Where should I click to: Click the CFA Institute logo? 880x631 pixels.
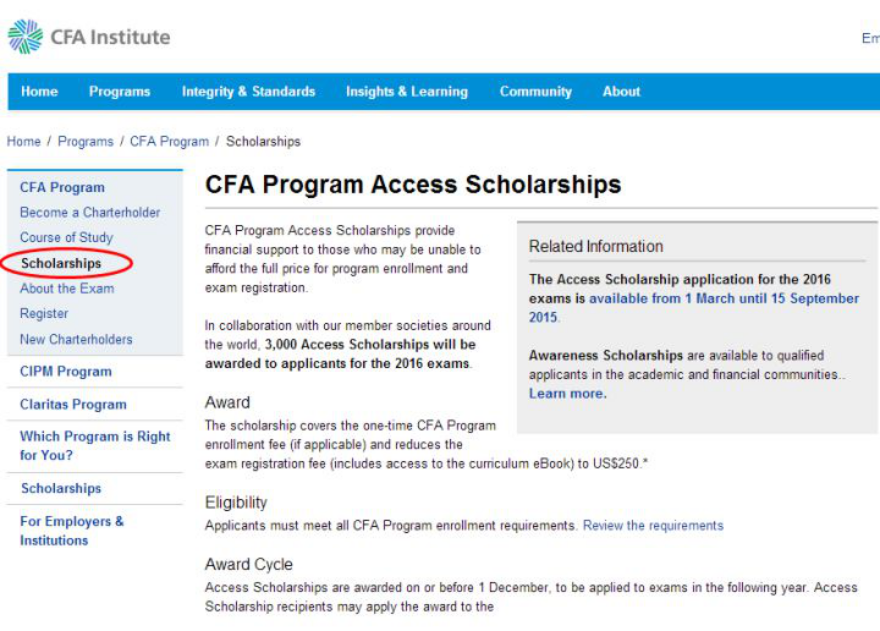click(90, 36)
